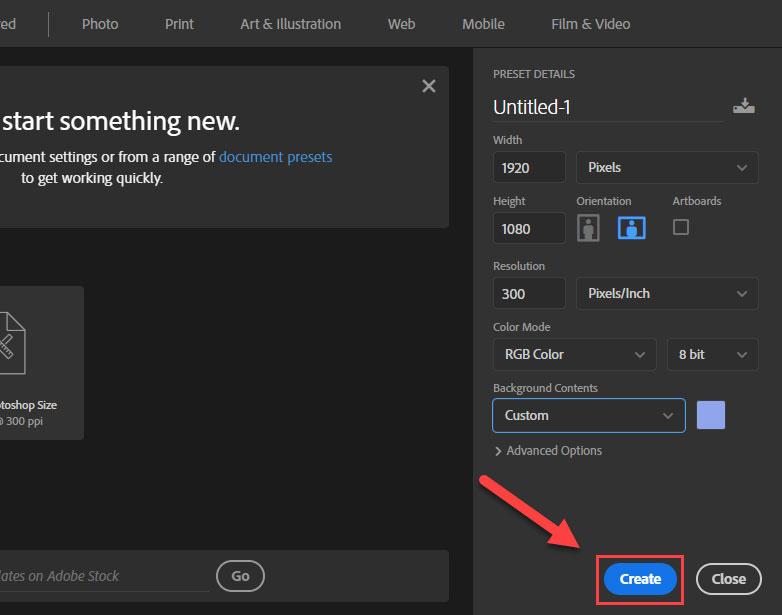Click the save preset icon beside document name
The width and height of the screenshot is (782, 615).
click(x=743, y=106)
